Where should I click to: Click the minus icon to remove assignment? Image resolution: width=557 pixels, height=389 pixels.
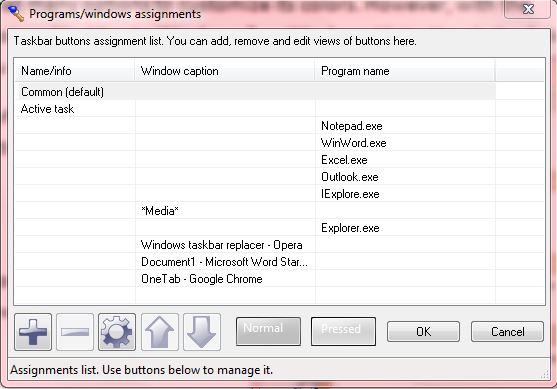[x=75, y=332]
